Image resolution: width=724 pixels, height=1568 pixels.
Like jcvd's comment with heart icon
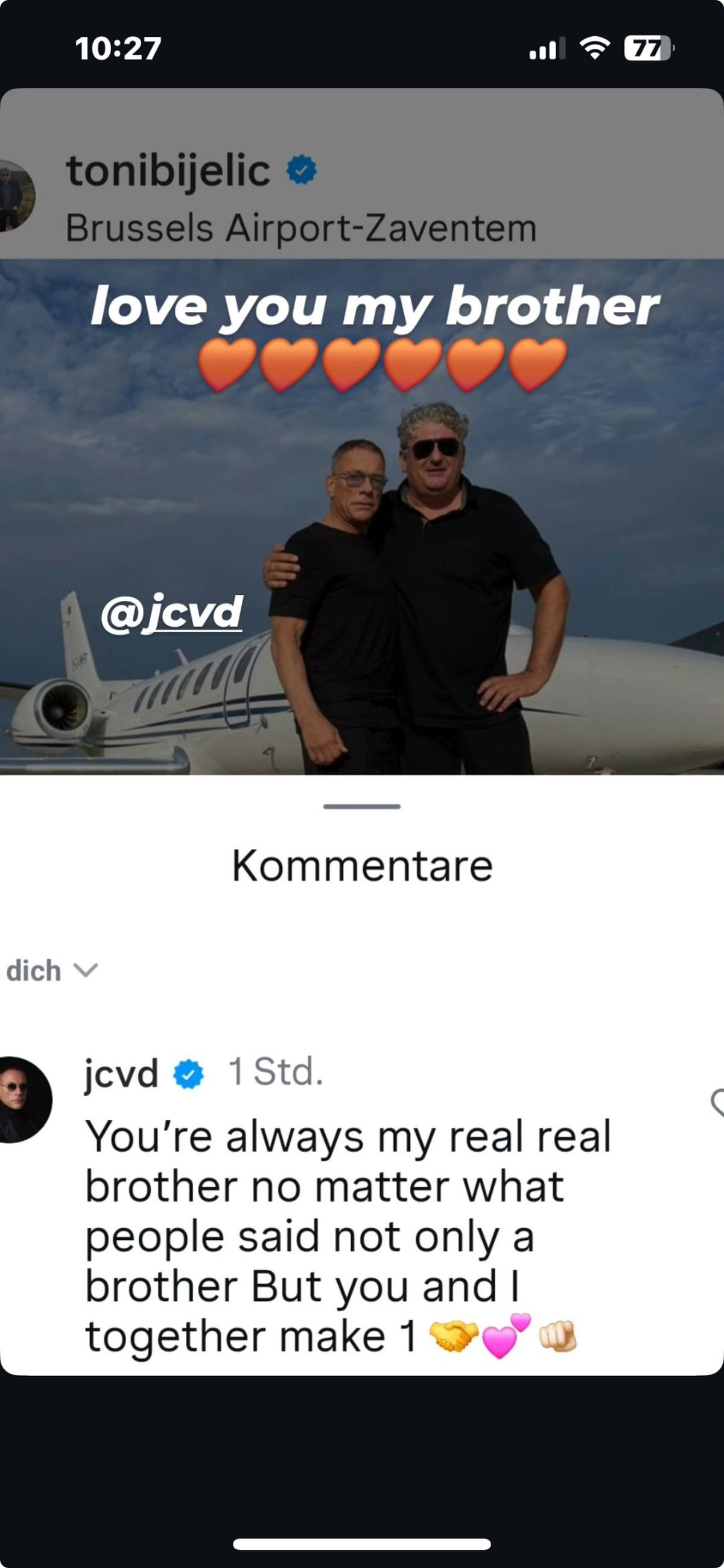tap(717, 1103)
